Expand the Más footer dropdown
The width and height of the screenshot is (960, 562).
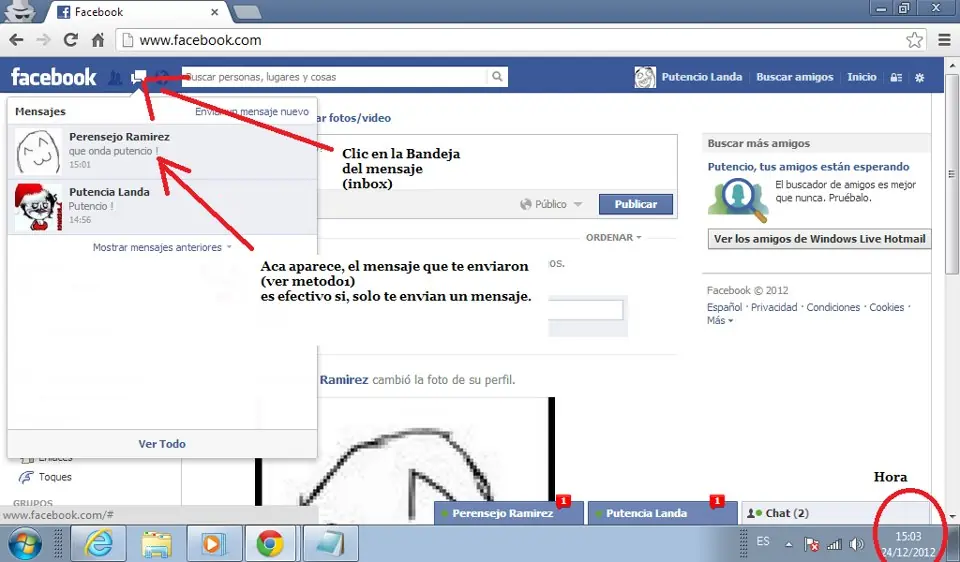pos(719,321)
